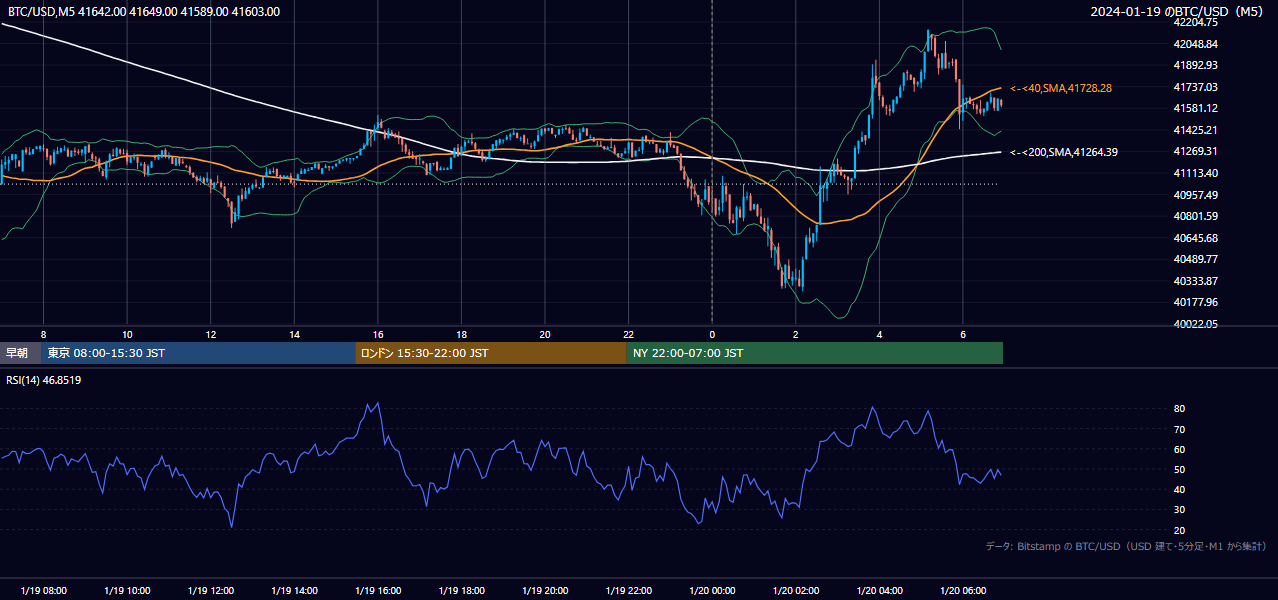
Task: Click the 東京 08:00-15:30 JST session bar
Action: [x=199, y=353]
